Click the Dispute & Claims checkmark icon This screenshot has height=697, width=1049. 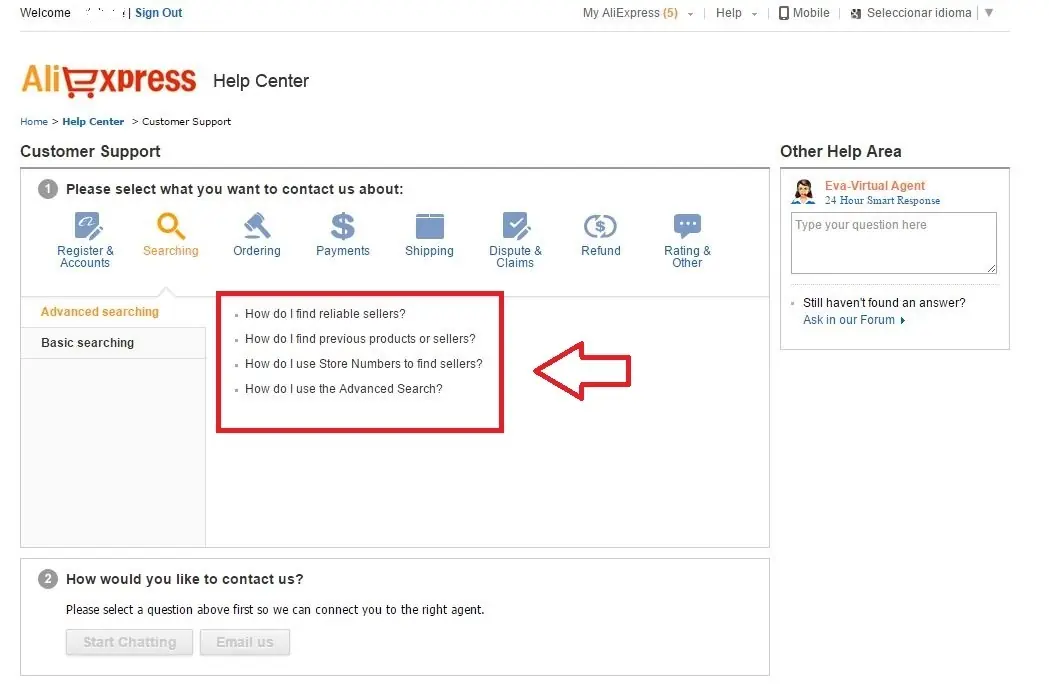[516, 226]
